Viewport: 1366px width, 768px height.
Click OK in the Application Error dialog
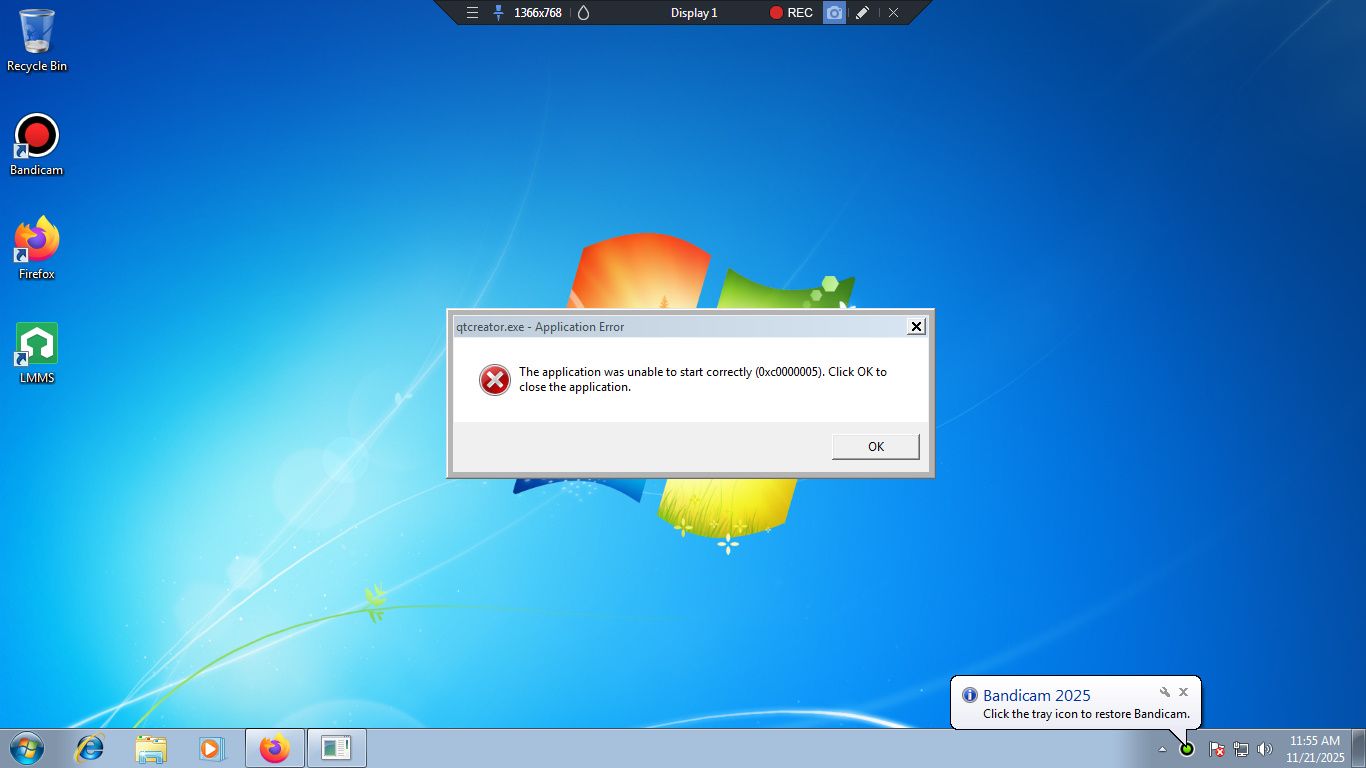point(875,447)
